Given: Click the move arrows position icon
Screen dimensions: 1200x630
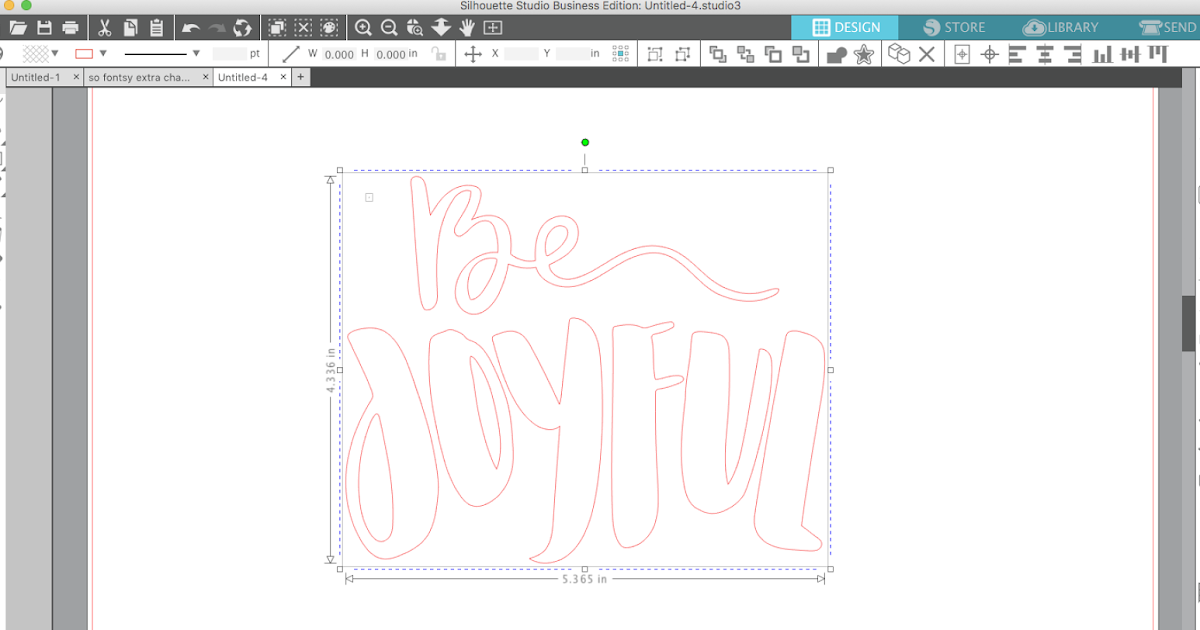Looking at the screenshot, I should point(474,54).
